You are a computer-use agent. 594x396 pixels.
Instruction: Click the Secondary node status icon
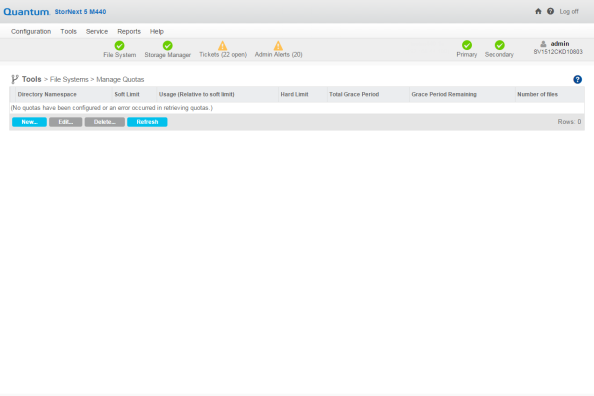click(x=500, y=45)
